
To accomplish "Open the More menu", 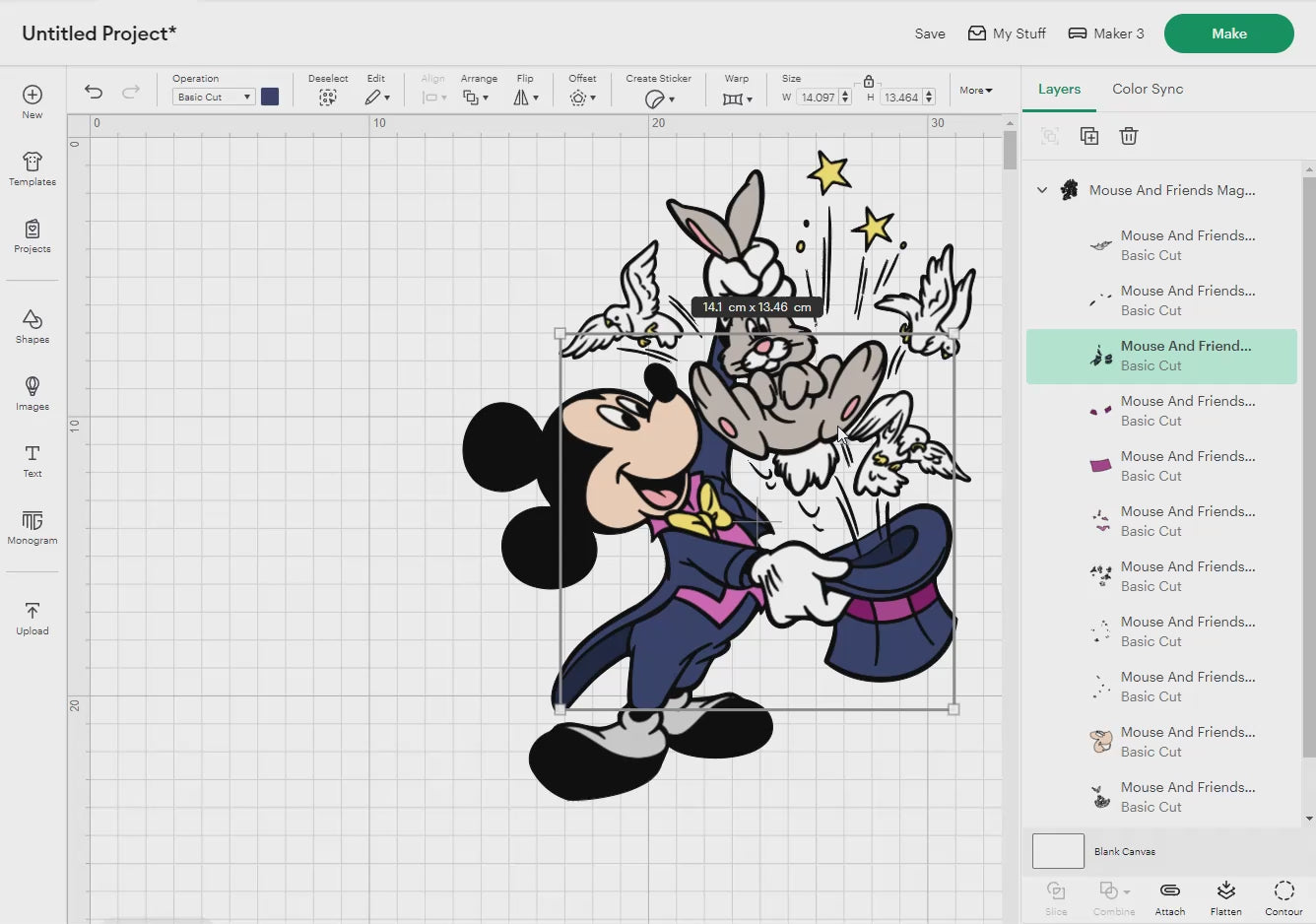I will 976,90.
